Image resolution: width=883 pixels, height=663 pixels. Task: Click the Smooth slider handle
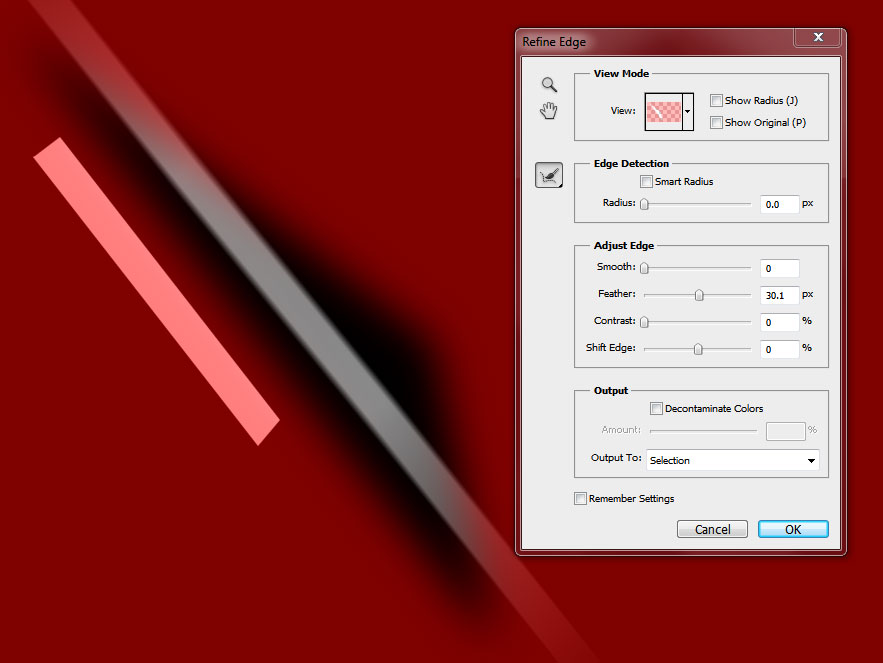645,268
